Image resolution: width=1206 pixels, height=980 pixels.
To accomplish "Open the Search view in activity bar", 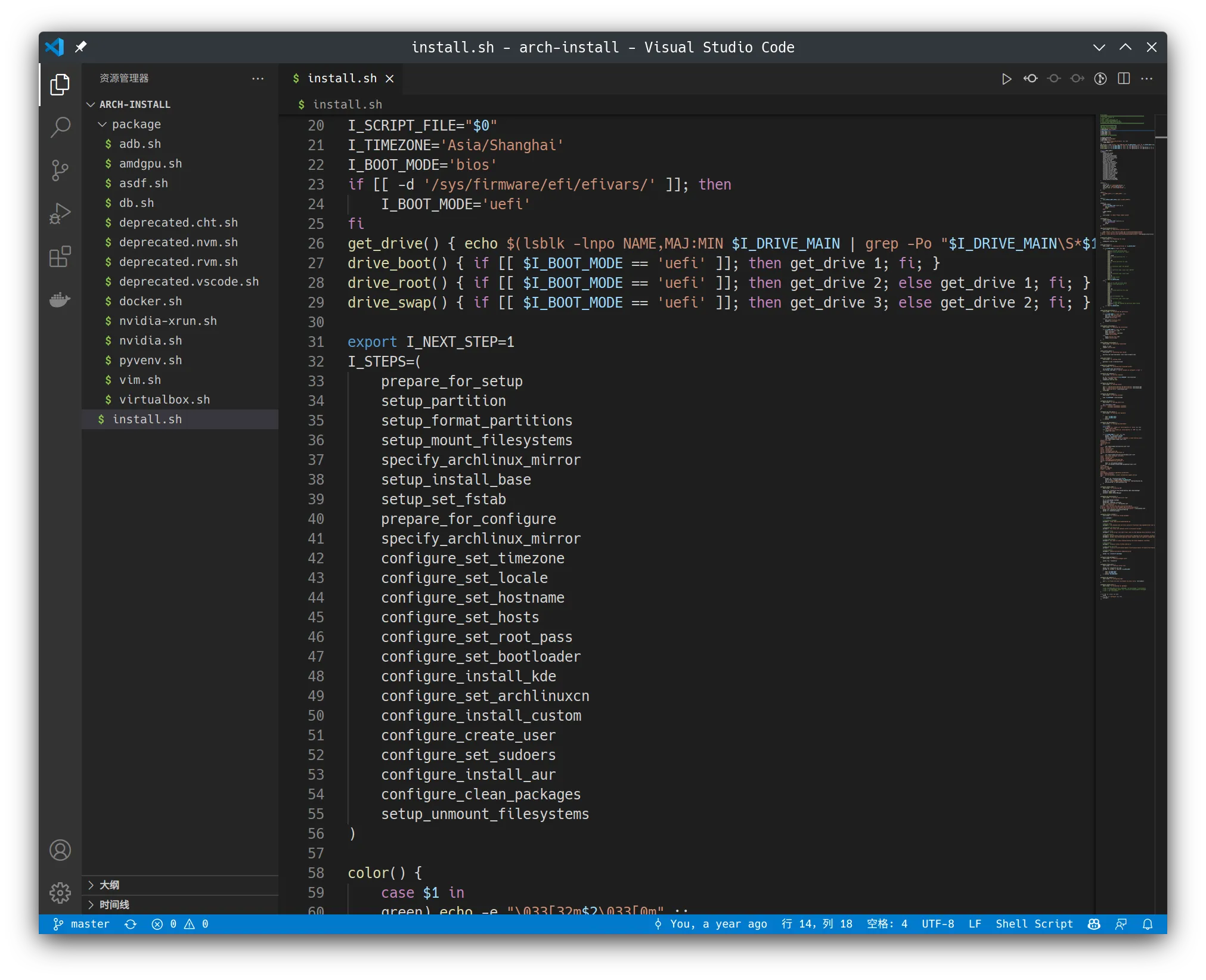I will tap(60, 127).
